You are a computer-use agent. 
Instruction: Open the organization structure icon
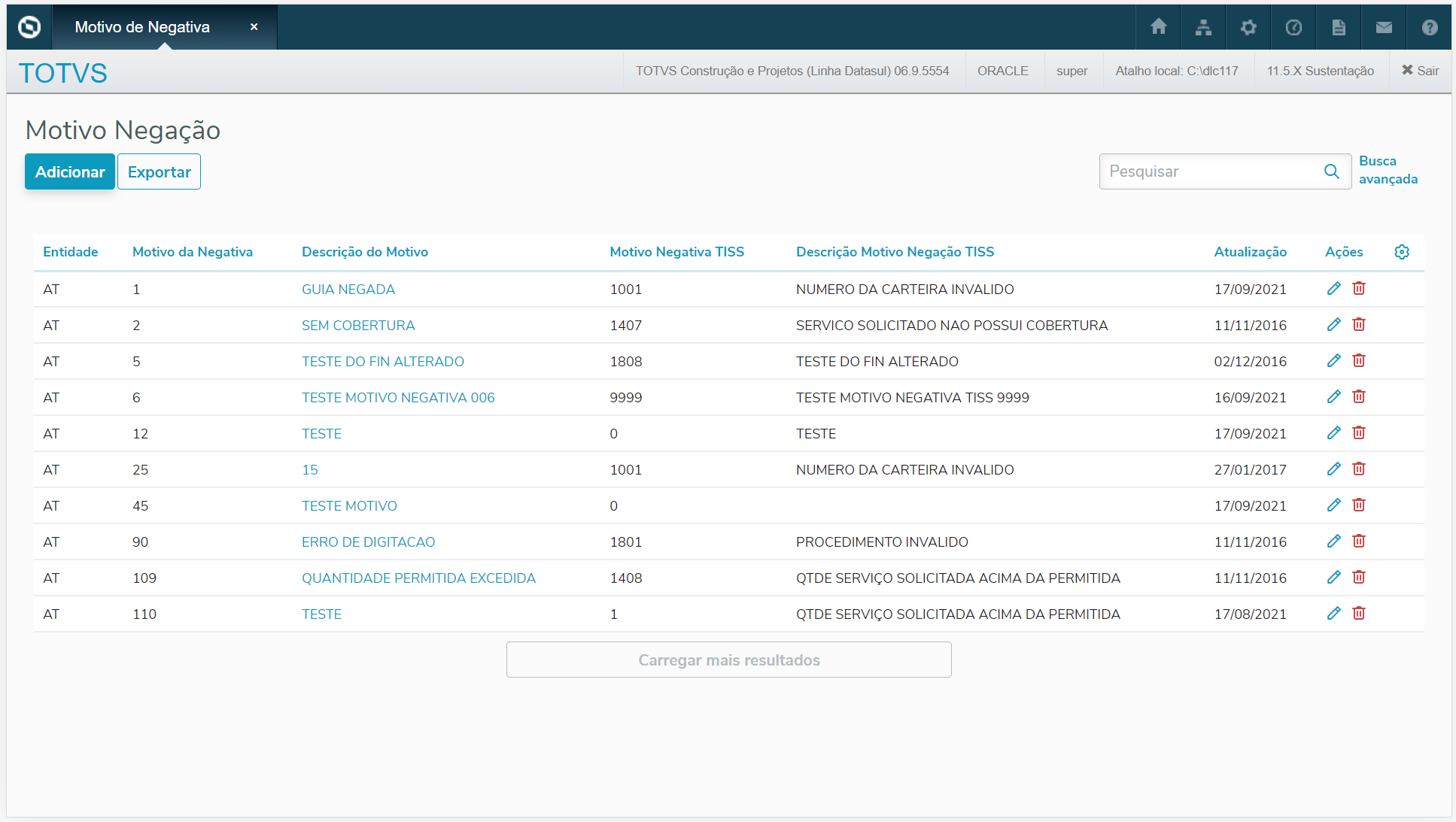(x=1203, y=27)
